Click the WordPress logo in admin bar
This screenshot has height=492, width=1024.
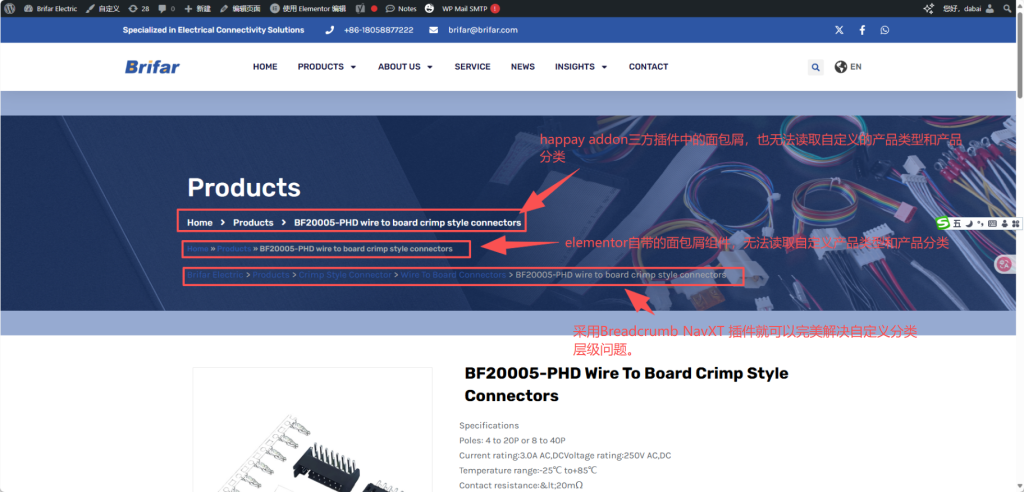tap(9, 8)
